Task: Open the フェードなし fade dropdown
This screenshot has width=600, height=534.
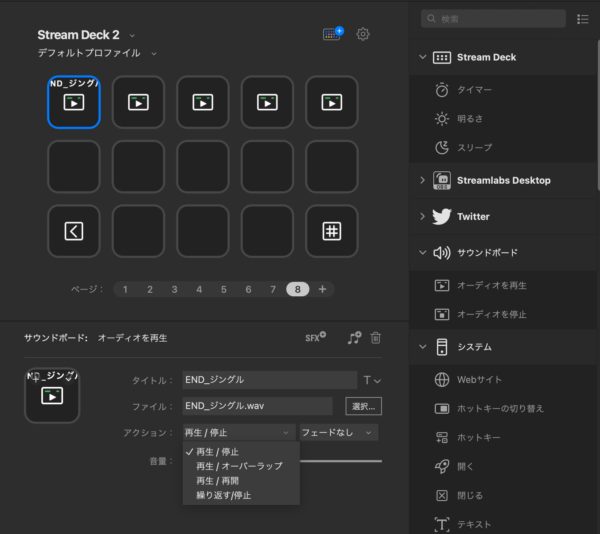Action: [x=337, y=433]
